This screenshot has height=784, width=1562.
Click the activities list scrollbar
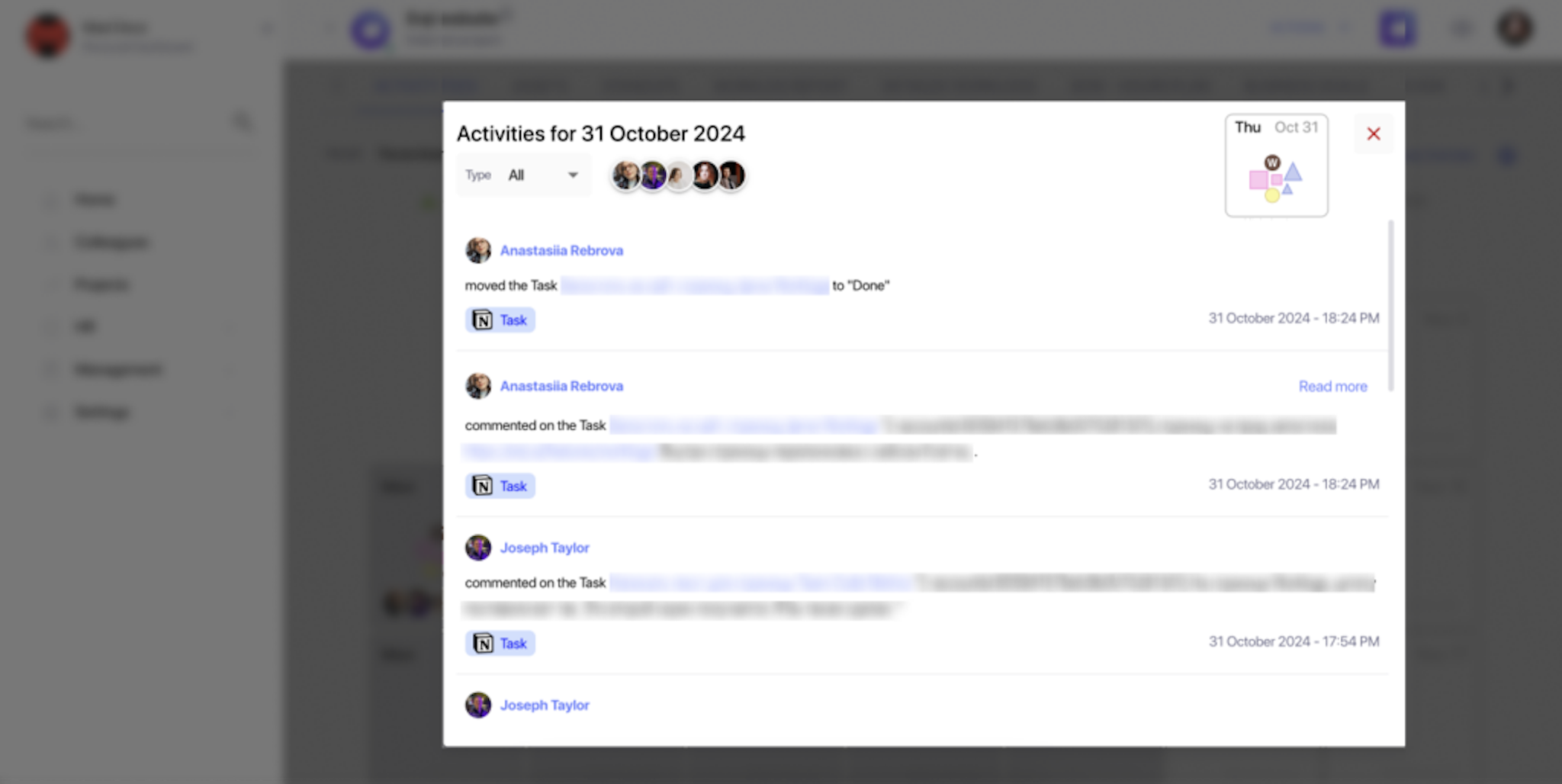pos(1391,305)
